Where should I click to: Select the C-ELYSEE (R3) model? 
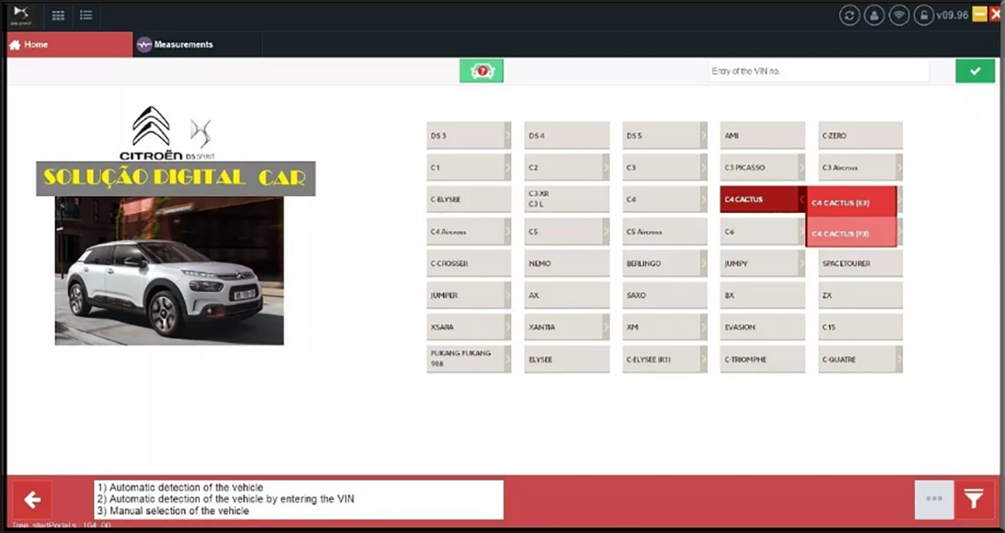coord(665,359)
